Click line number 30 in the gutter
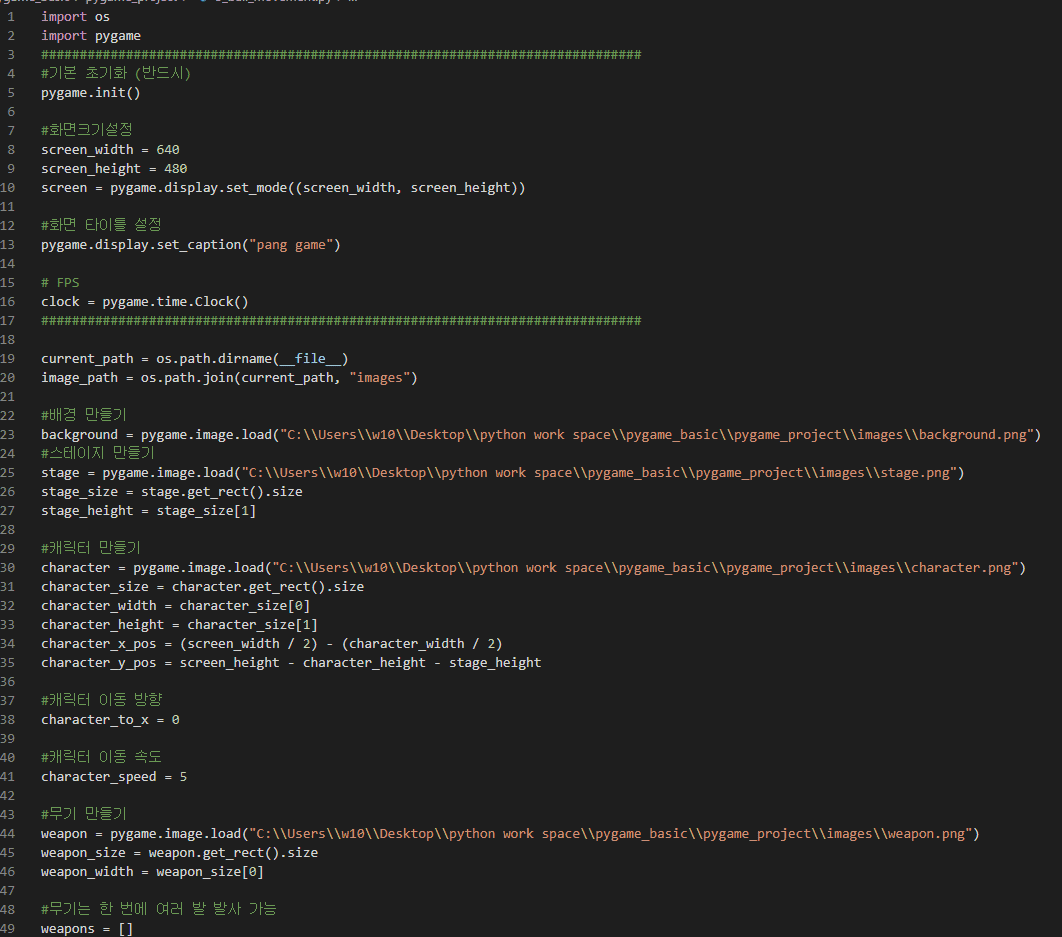1062x937 pixels. click(x=7, y=567)
